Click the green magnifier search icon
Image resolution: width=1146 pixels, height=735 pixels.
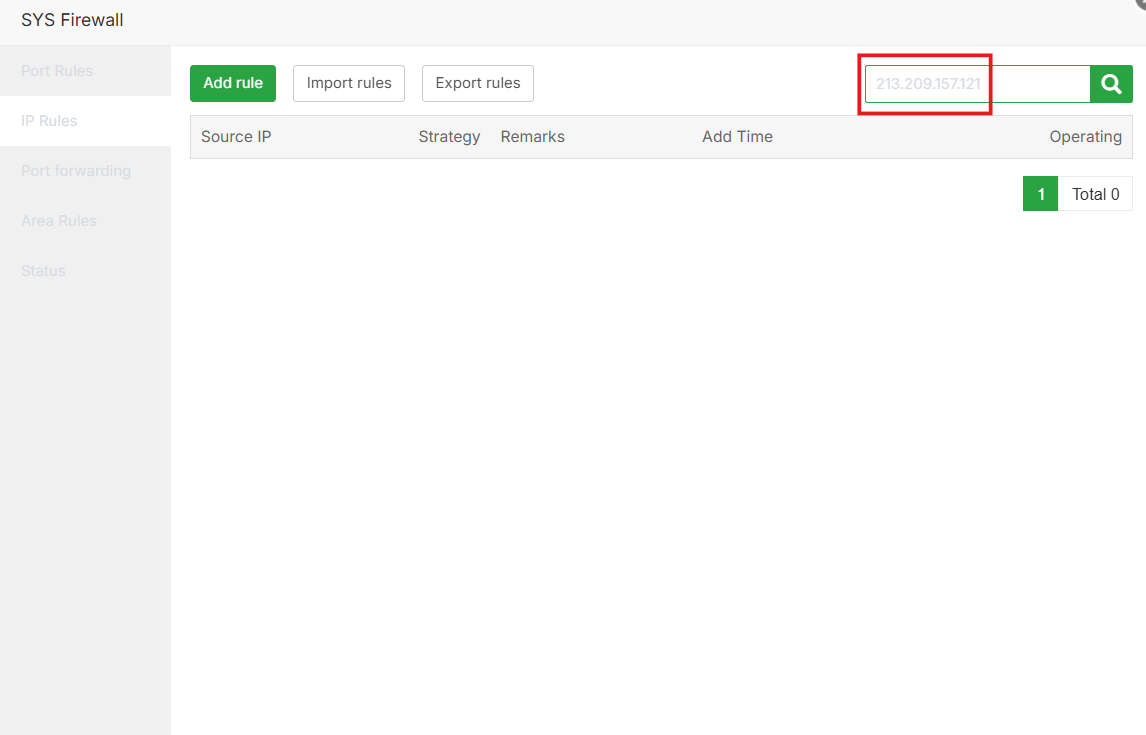click(1111, 84)
